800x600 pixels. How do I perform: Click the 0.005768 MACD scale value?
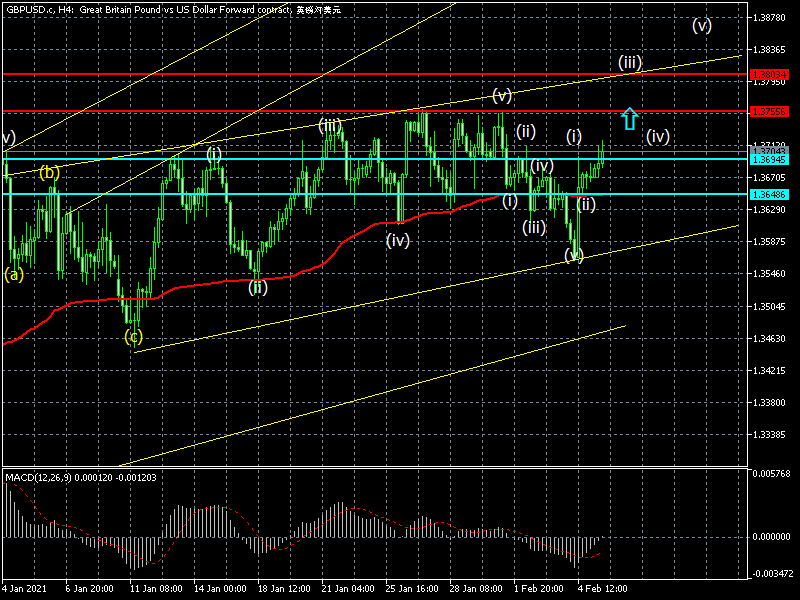[x=772, y=473]
